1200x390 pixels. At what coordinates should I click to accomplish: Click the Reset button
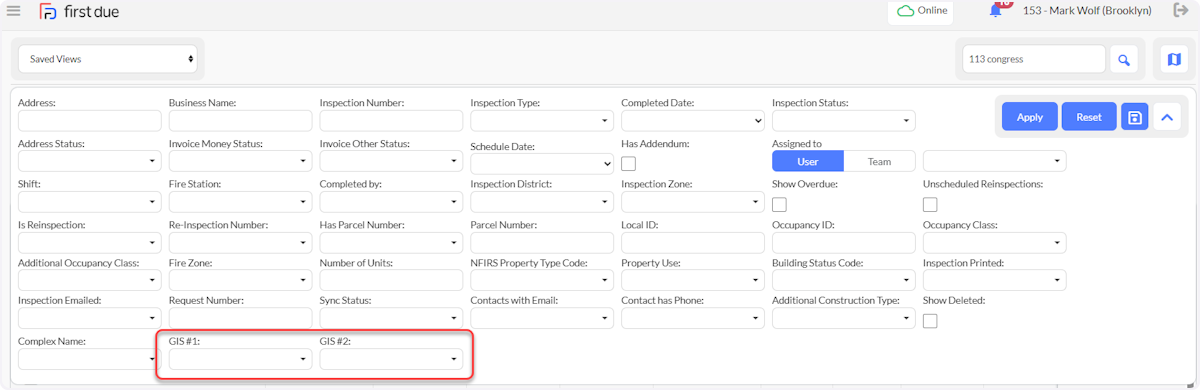[x=1089, y=117]
